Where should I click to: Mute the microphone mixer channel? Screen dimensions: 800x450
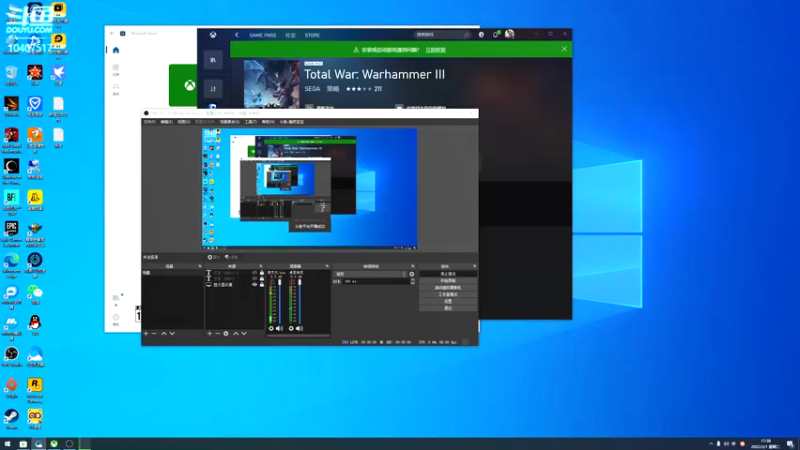[x=279, y=329]
